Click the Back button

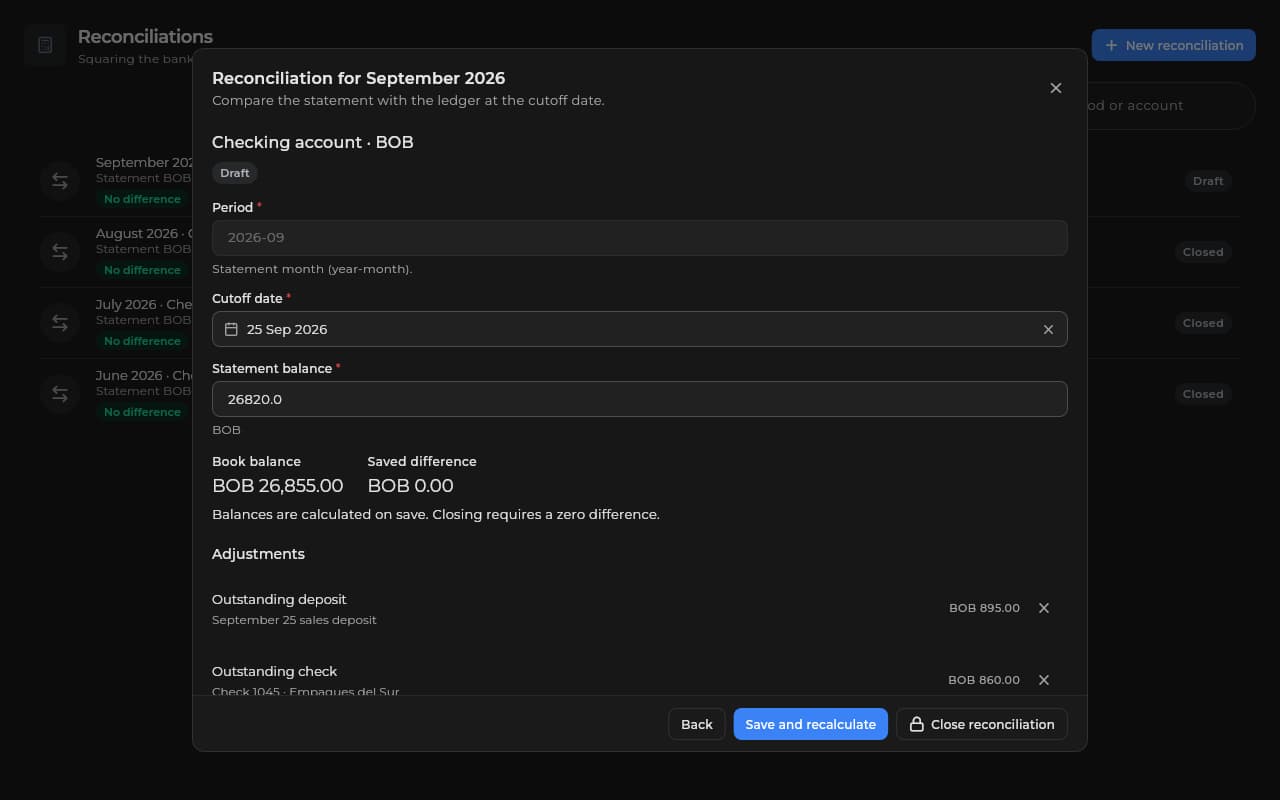click(x=697, y=724)
